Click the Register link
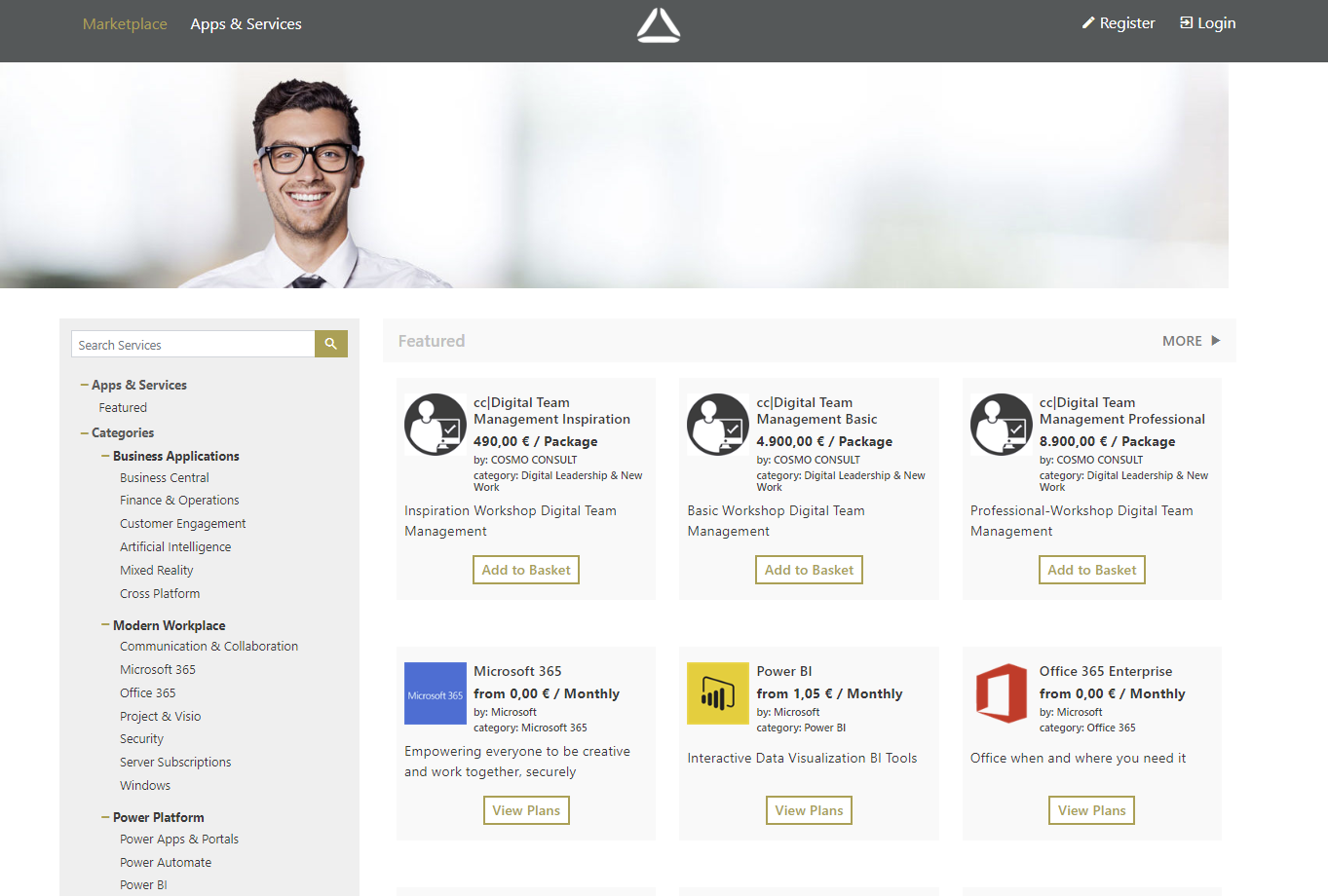1328x896 pixels. coord(1118,23)
